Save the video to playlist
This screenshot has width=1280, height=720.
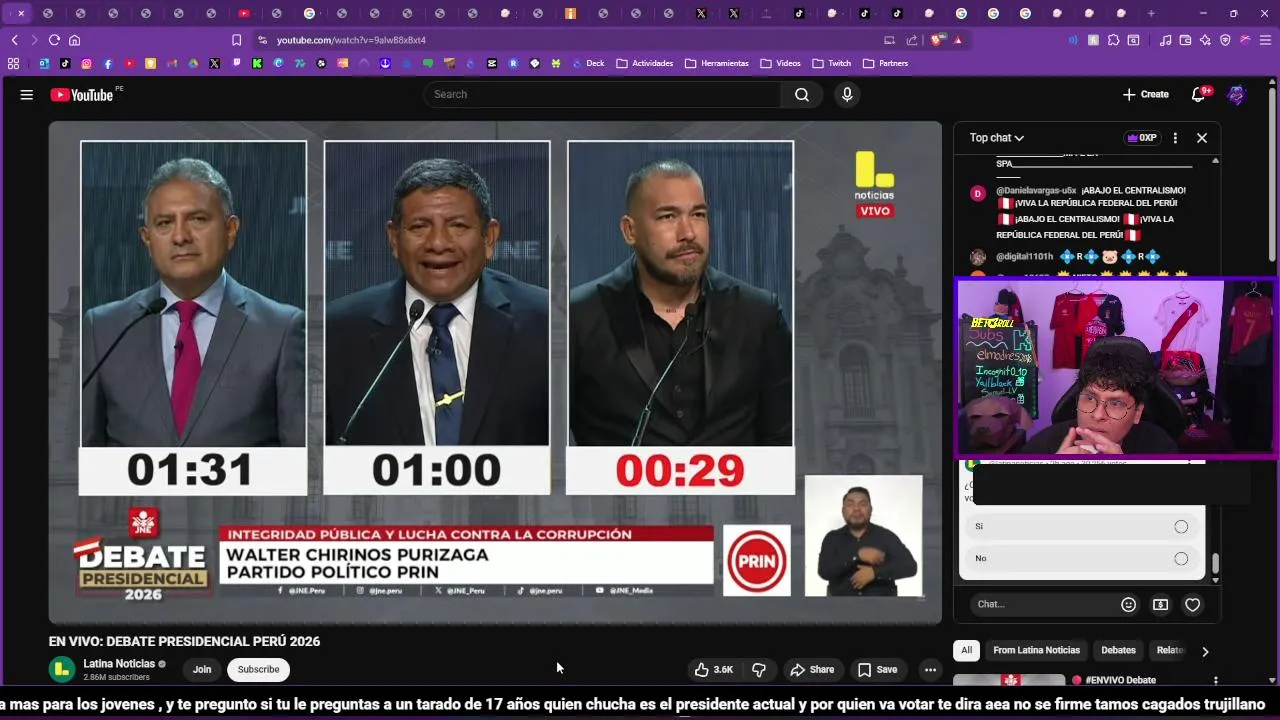pos(878,670)
